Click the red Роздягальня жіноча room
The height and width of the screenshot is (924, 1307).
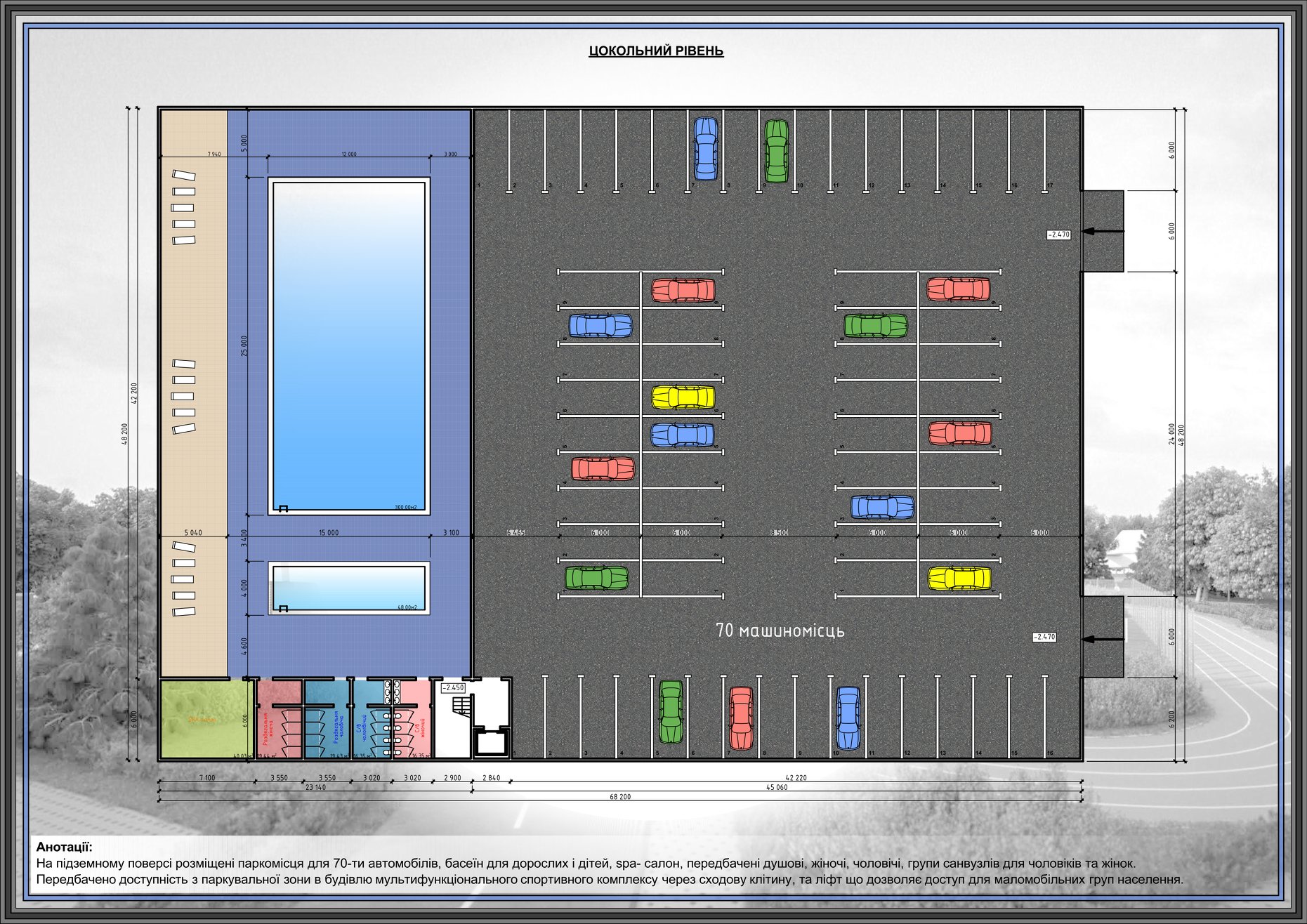(278, 719)
